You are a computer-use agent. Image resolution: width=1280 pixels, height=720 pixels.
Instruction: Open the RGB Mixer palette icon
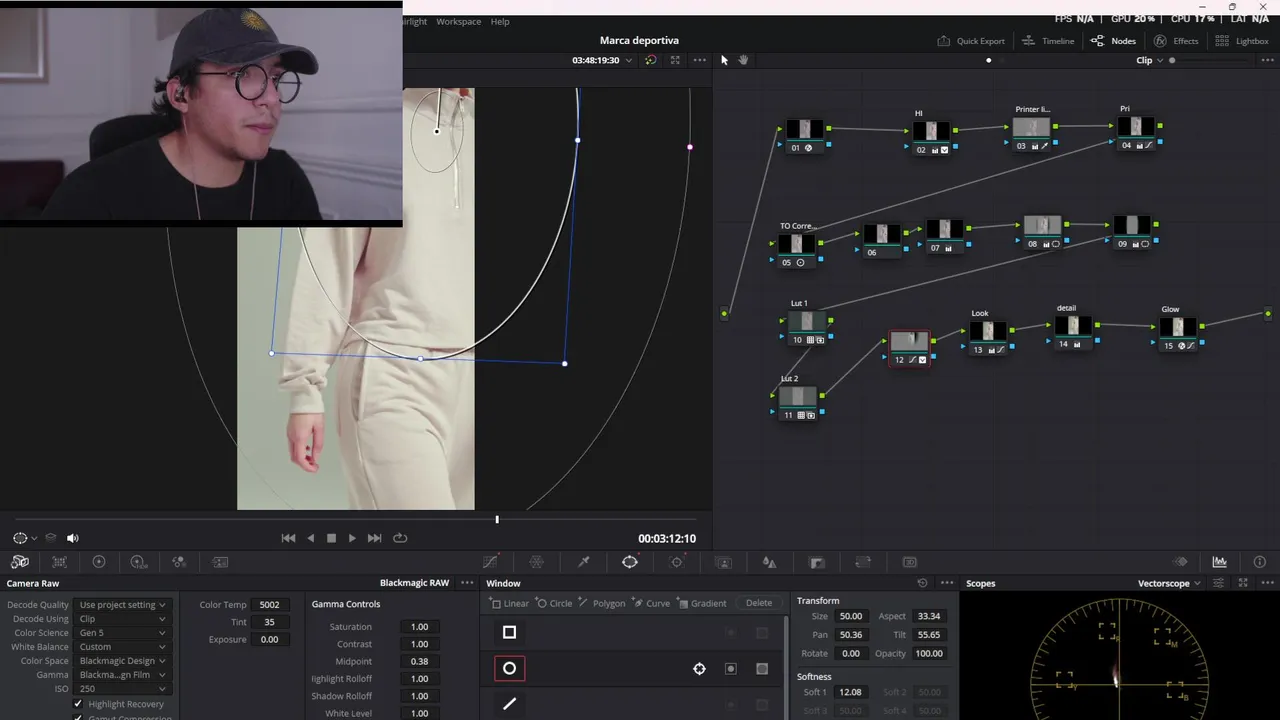pyautogui.click(x=179, y=562)
